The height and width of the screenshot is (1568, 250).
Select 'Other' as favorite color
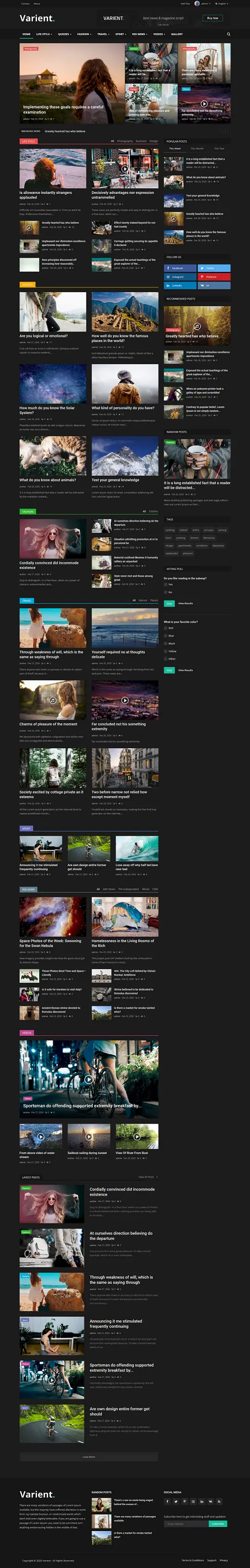(x=166, y=659)
